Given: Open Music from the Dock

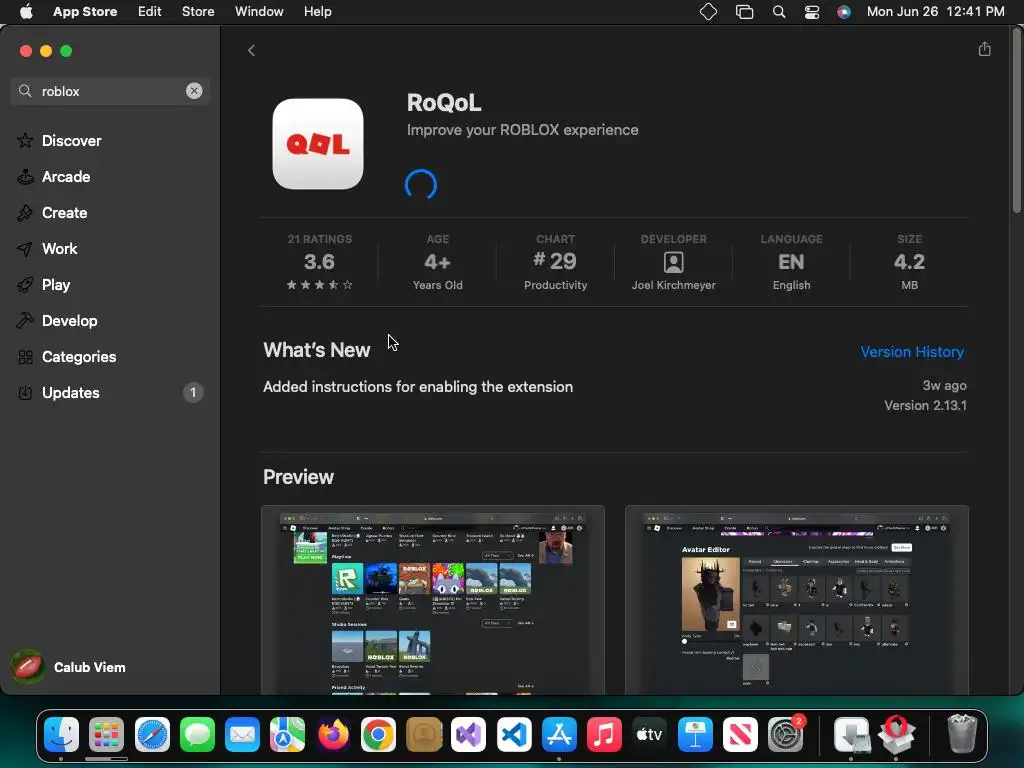Looking at the screenshot, I should coord(604,735).
